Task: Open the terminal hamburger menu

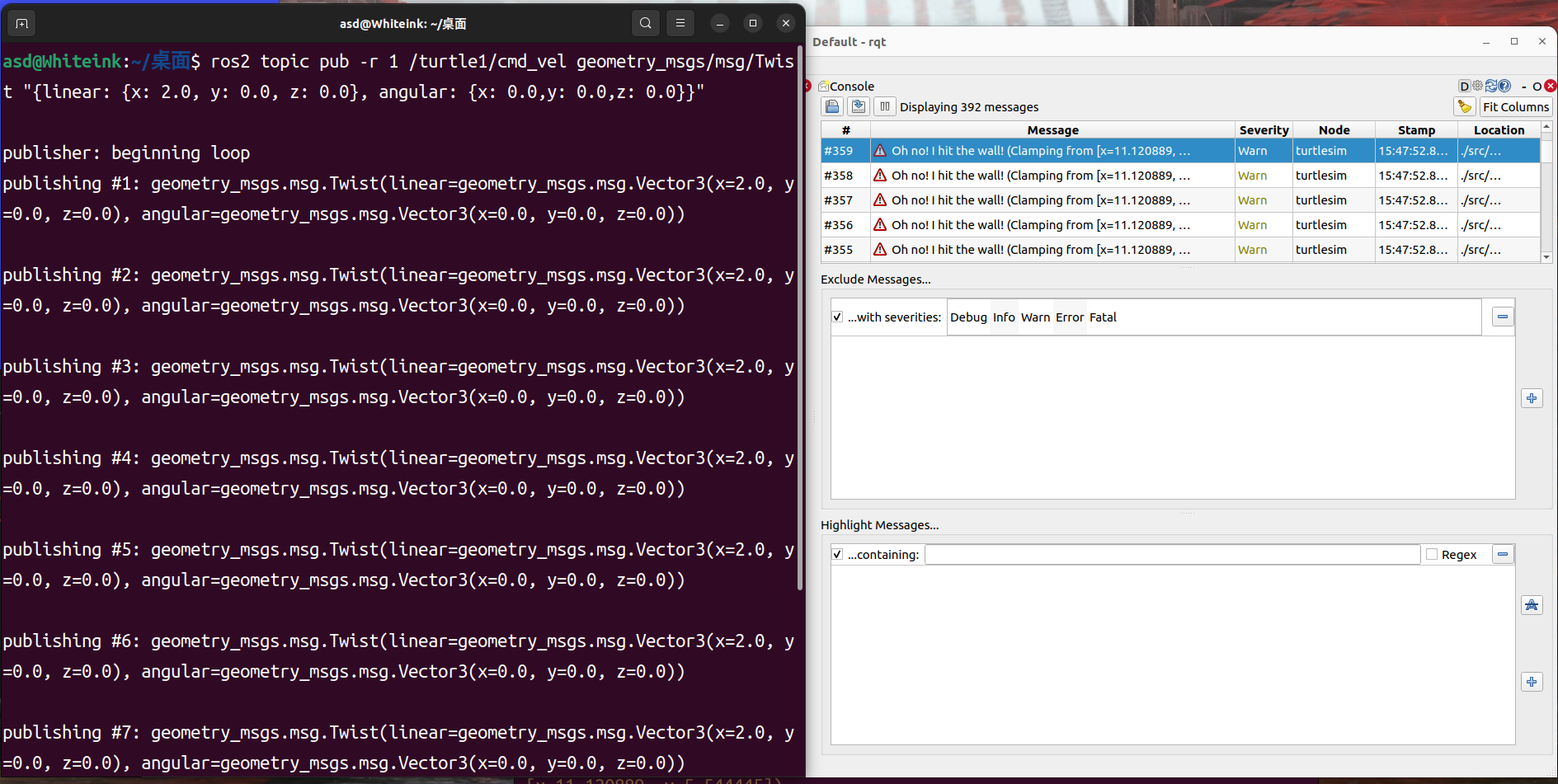Action: pos(680,23)
